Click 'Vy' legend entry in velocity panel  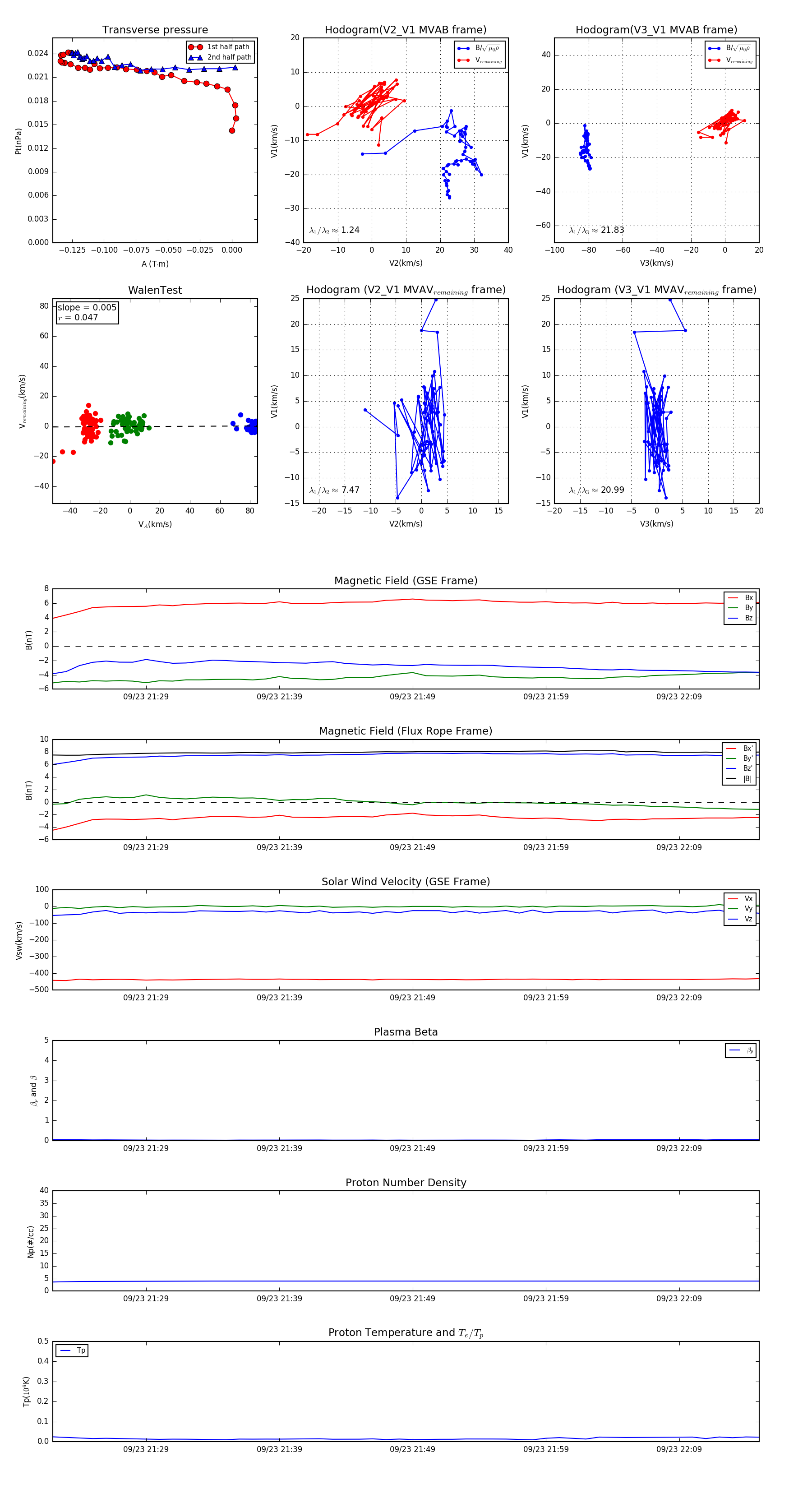pos(740,909)
